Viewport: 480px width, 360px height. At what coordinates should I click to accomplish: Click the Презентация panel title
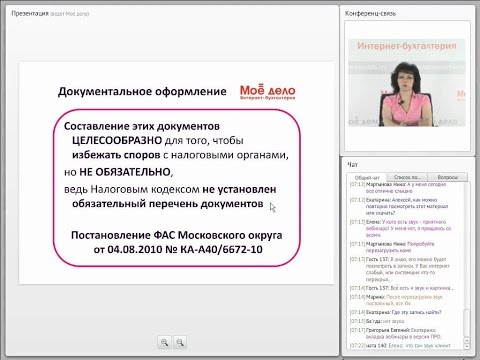point(30,14)
